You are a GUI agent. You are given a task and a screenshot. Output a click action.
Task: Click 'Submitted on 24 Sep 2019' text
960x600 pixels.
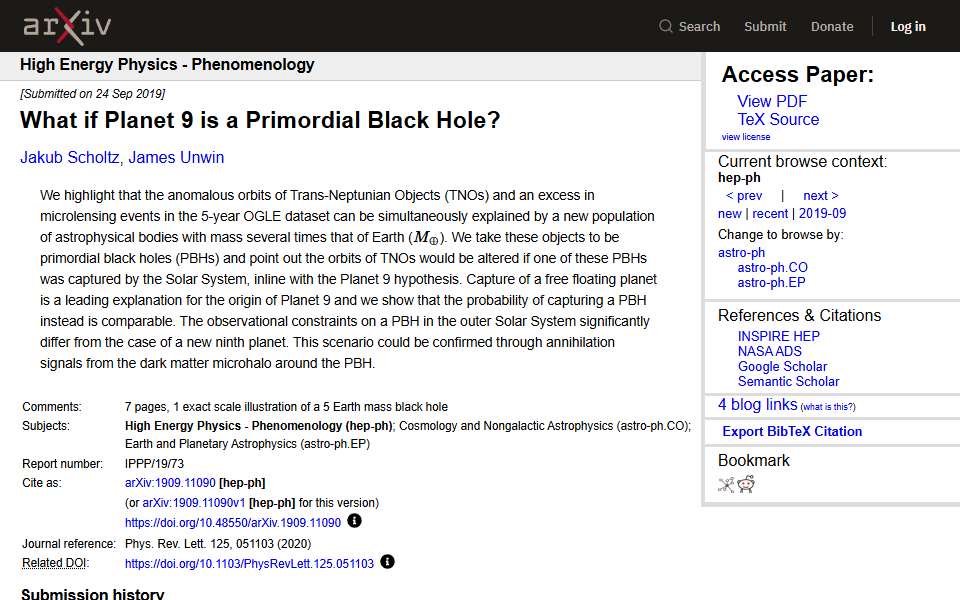point(92,94)
